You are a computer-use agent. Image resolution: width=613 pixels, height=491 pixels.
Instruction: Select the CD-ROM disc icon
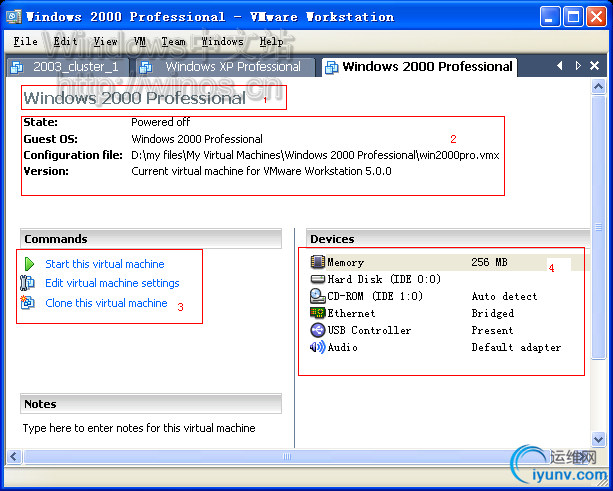coord(317,296)
